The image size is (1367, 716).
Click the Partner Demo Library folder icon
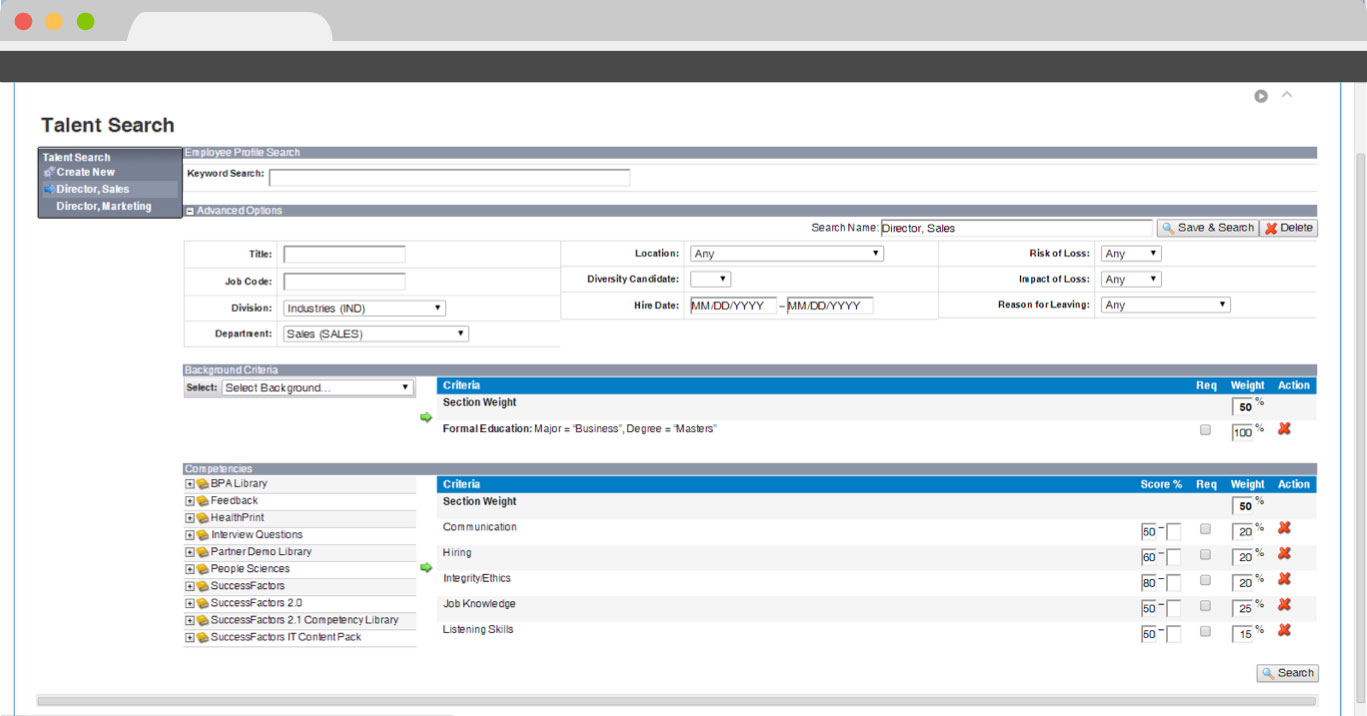pyautogui.click(x=202, y=552)
